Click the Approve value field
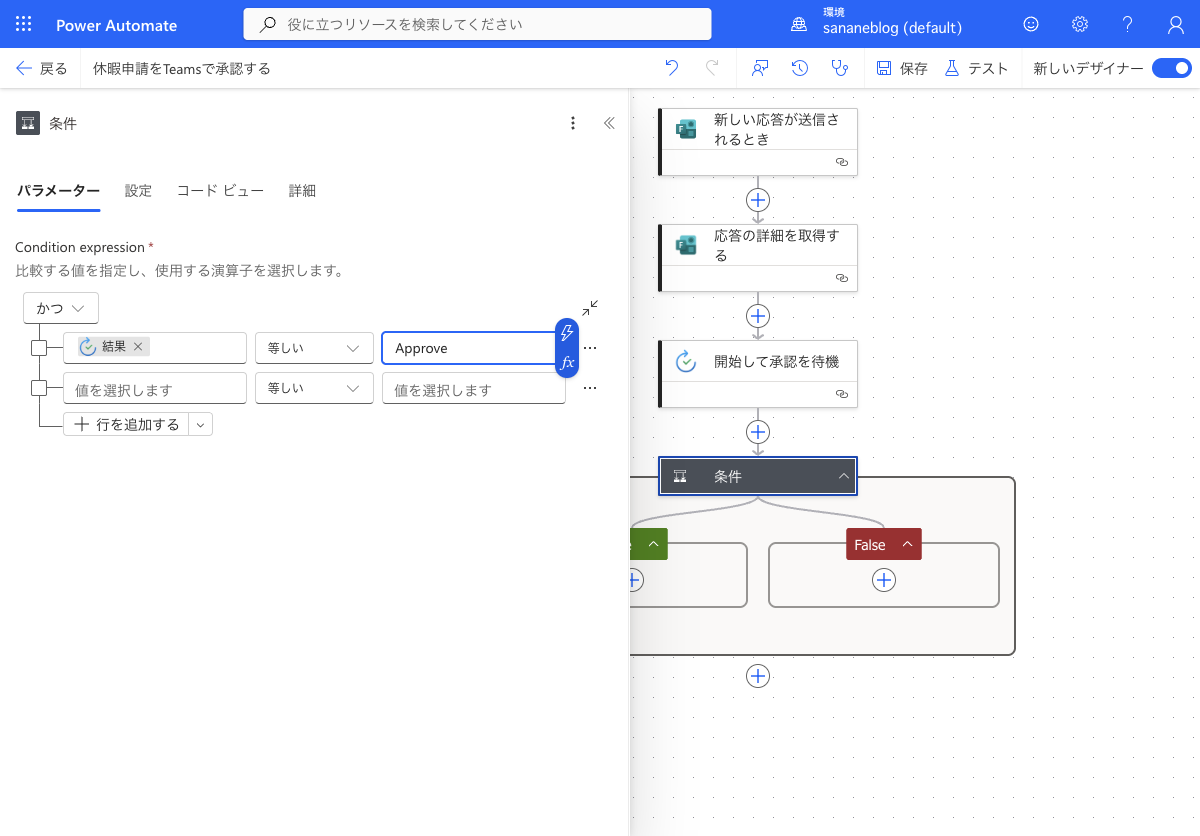This screenshot has height=836, width=1200. click(x=468, y=348)
